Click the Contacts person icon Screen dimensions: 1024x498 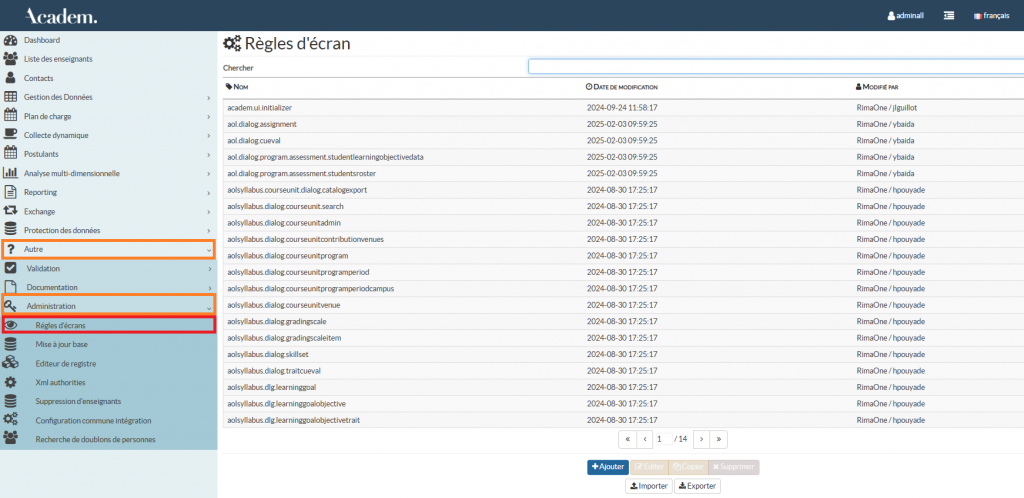[11, 78]
